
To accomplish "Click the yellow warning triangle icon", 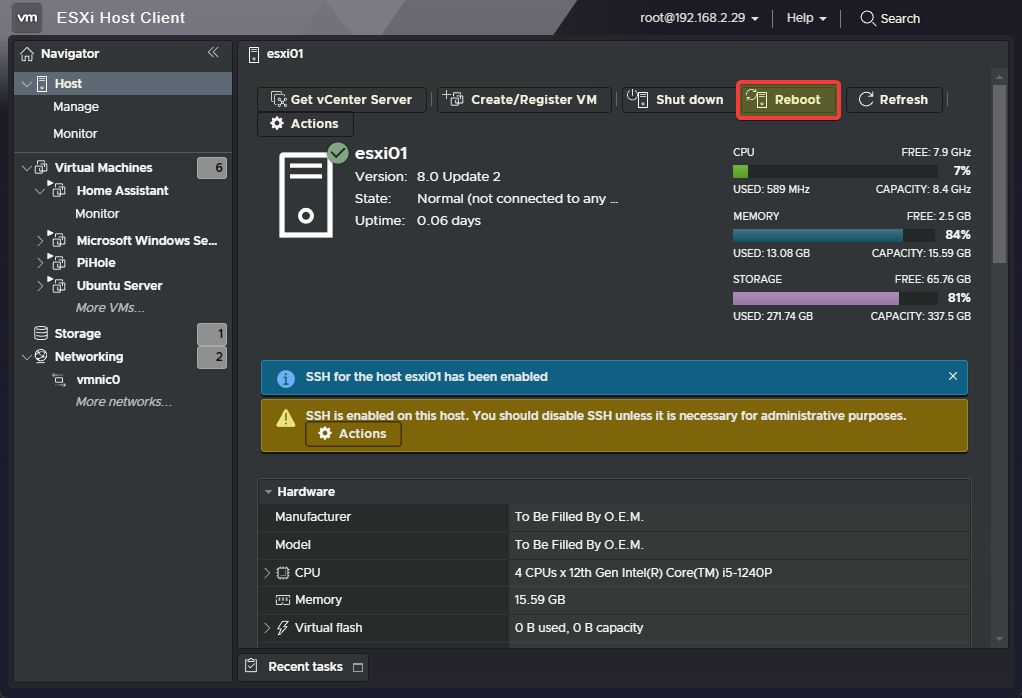I will tap(285, 418).
